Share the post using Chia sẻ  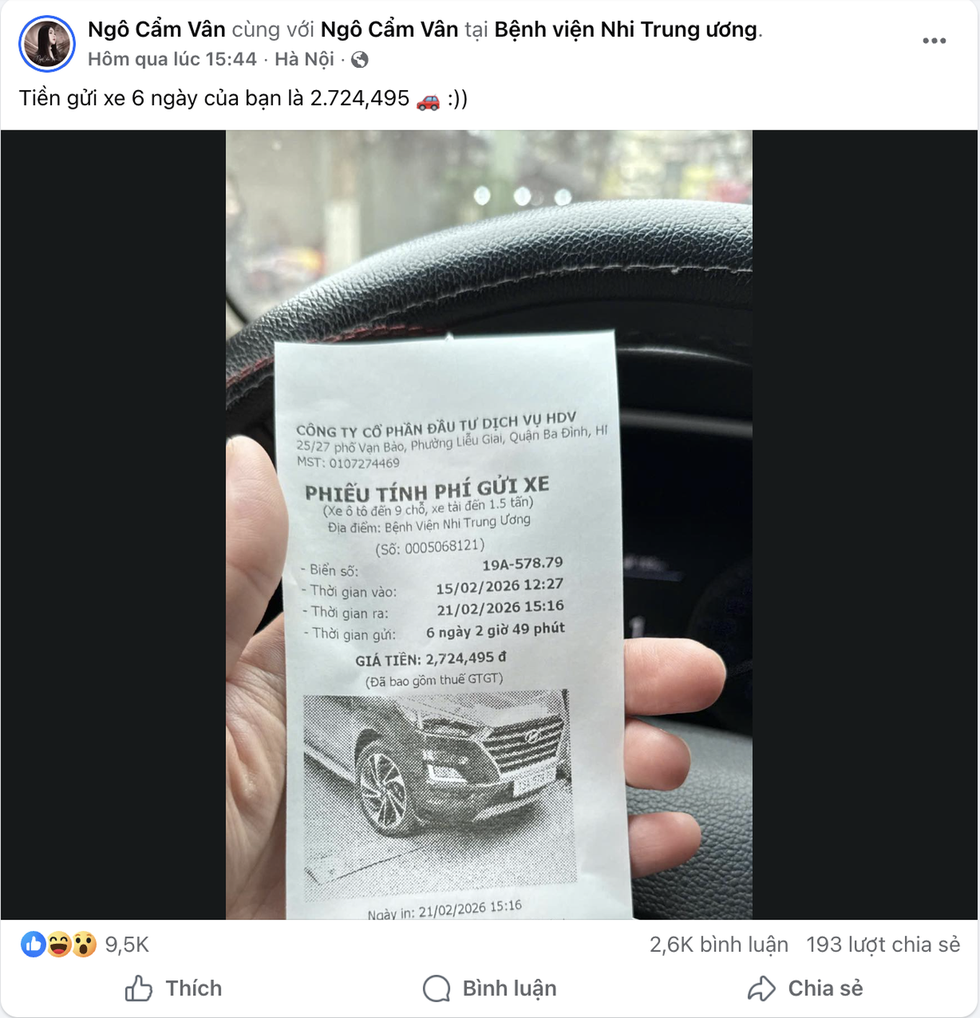pyautogui.click(x=805, y=988)
